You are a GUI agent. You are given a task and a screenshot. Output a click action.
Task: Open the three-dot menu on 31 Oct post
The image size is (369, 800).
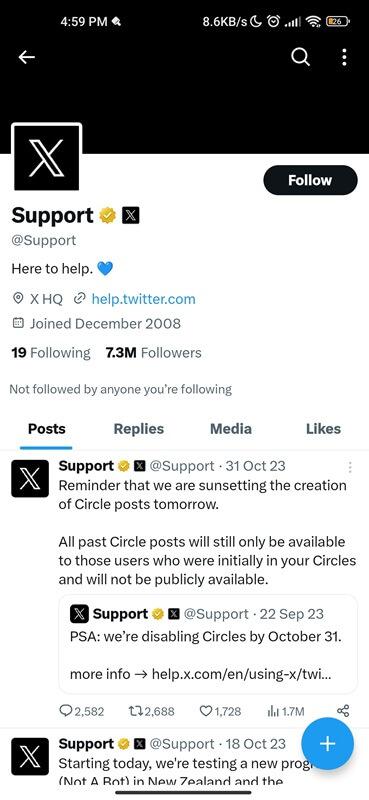click(x=350, y=467)
